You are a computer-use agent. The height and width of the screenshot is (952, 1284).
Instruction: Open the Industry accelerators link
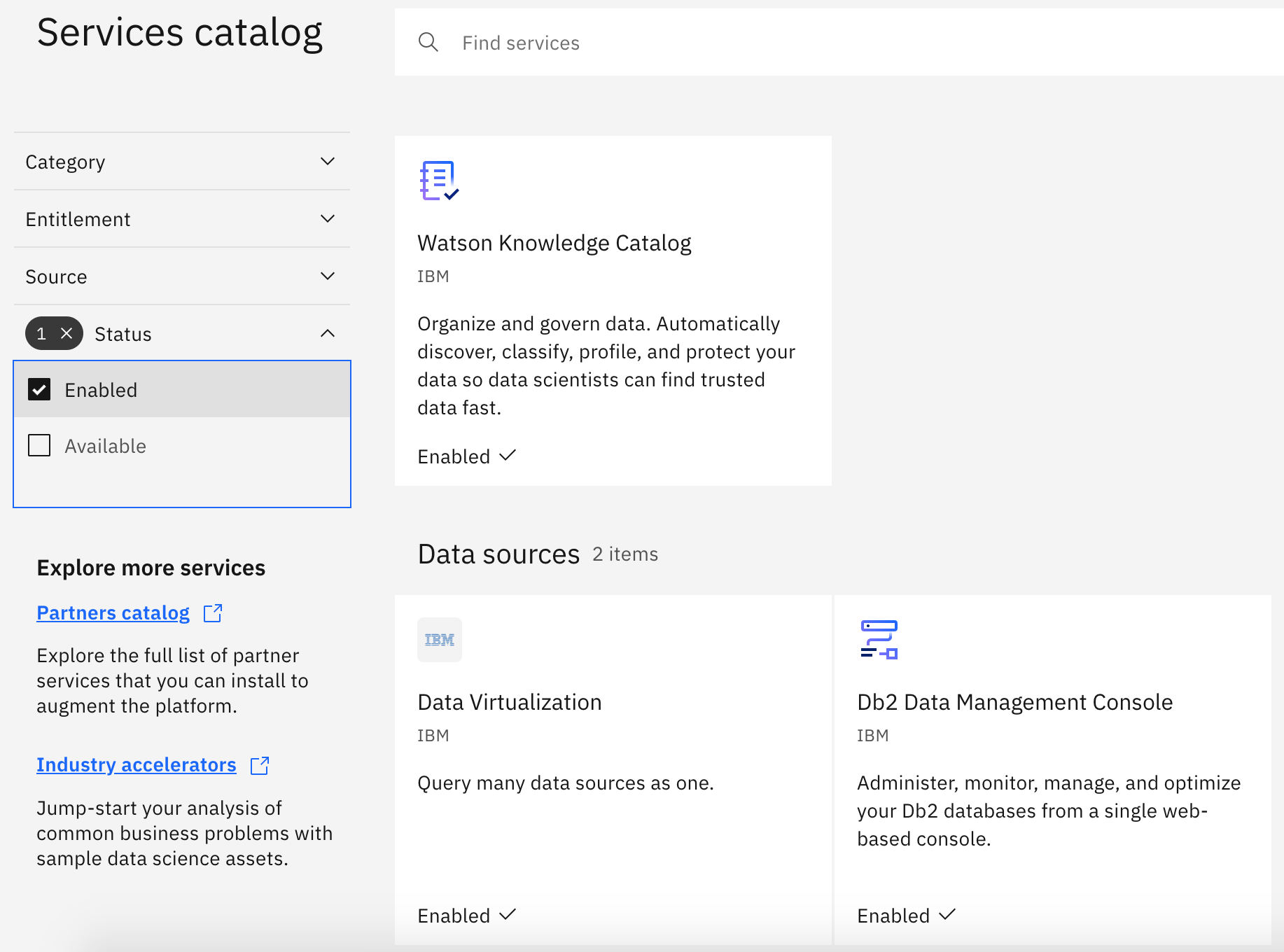(x=137, y=765)
